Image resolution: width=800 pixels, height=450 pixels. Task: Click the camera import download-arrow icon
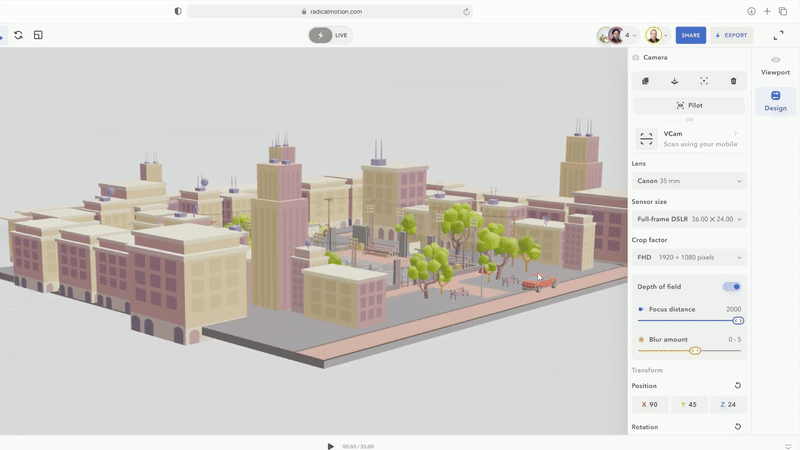click(674, 81)
